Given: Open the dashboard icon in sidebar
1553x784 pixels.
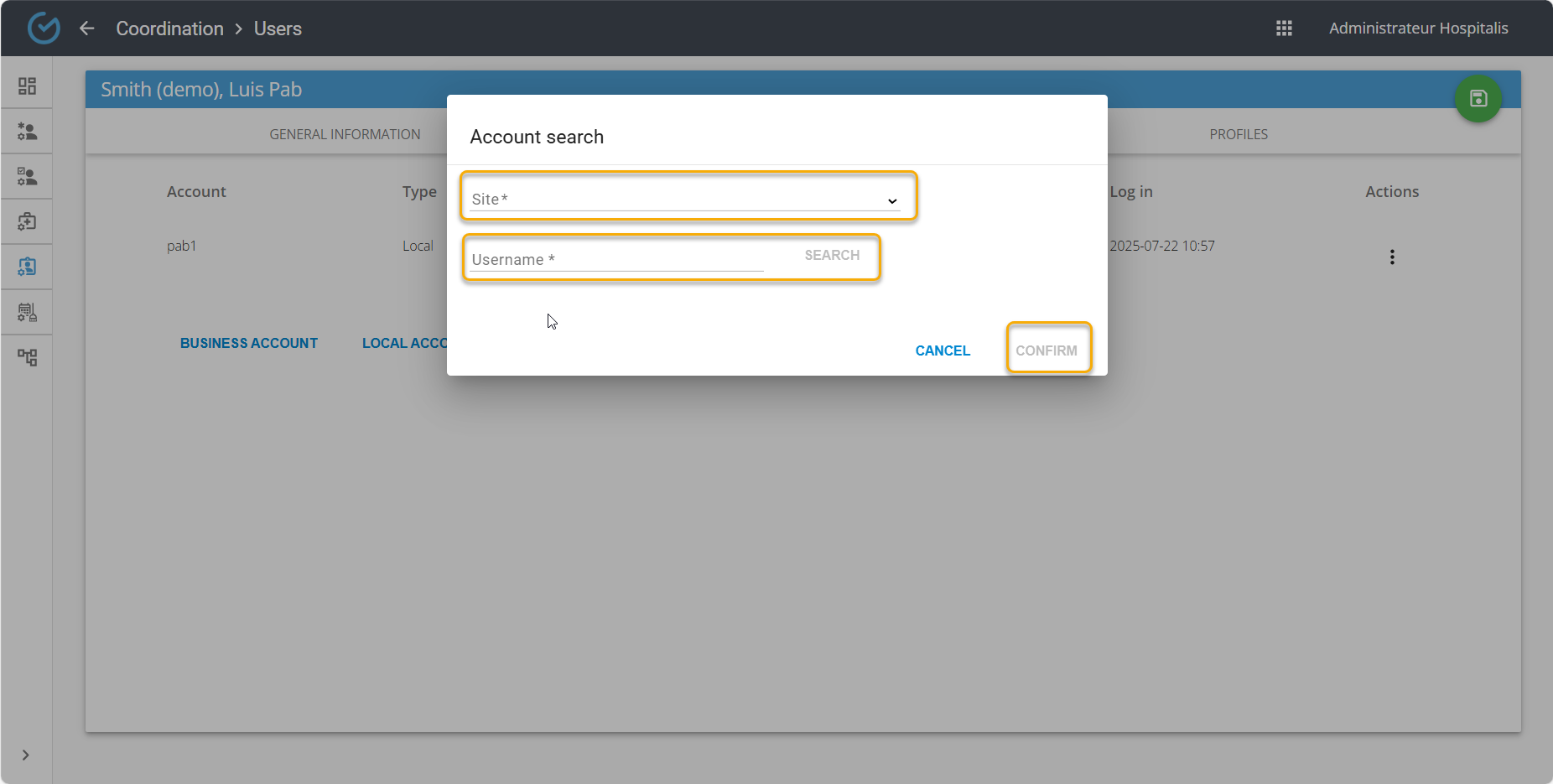Looking at the screenshot, I should pyautogui.click(x=27, y=86).
